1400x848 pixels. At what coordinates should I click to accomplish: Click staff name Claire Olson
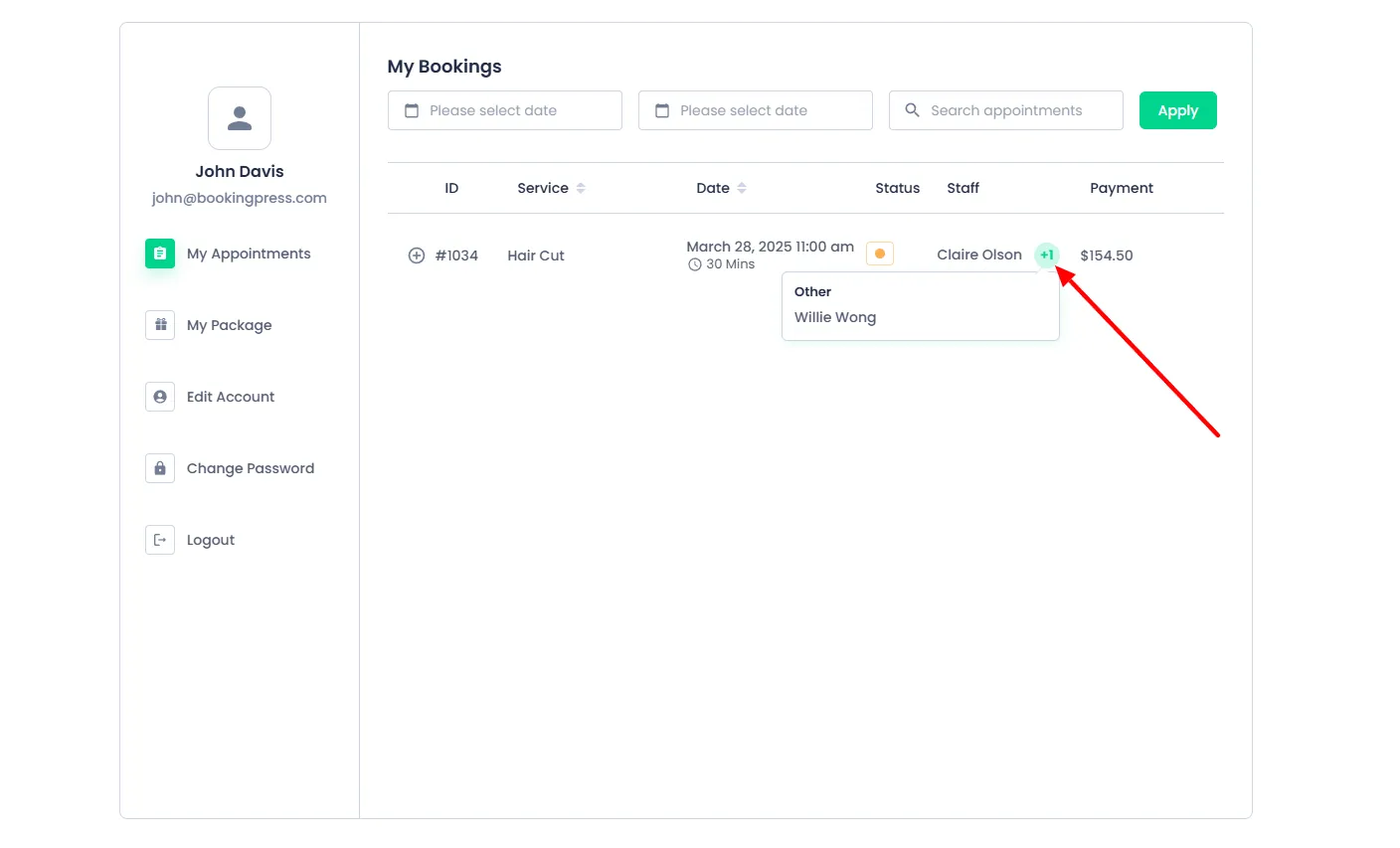click(x=979, y=254)
